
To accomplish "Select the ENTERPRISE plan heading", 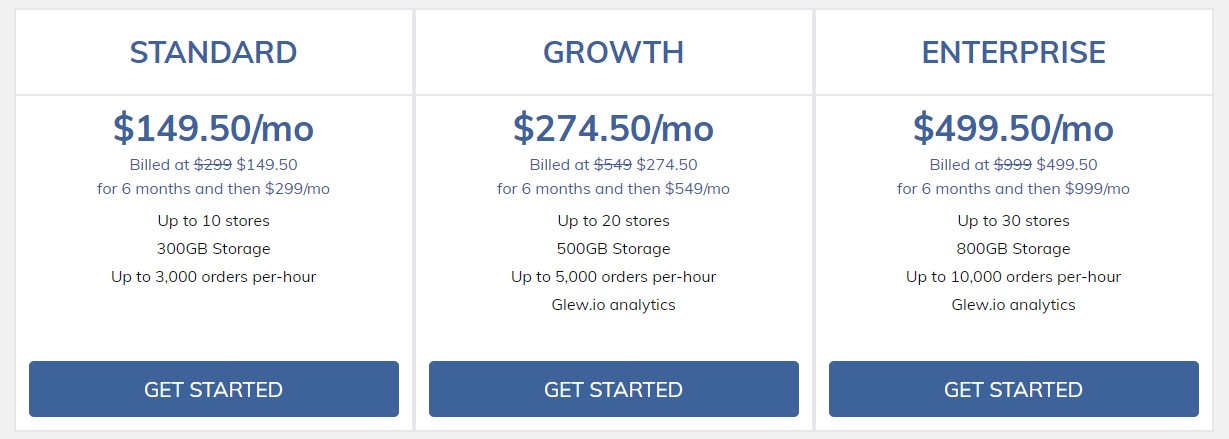I will [1014, 52].
